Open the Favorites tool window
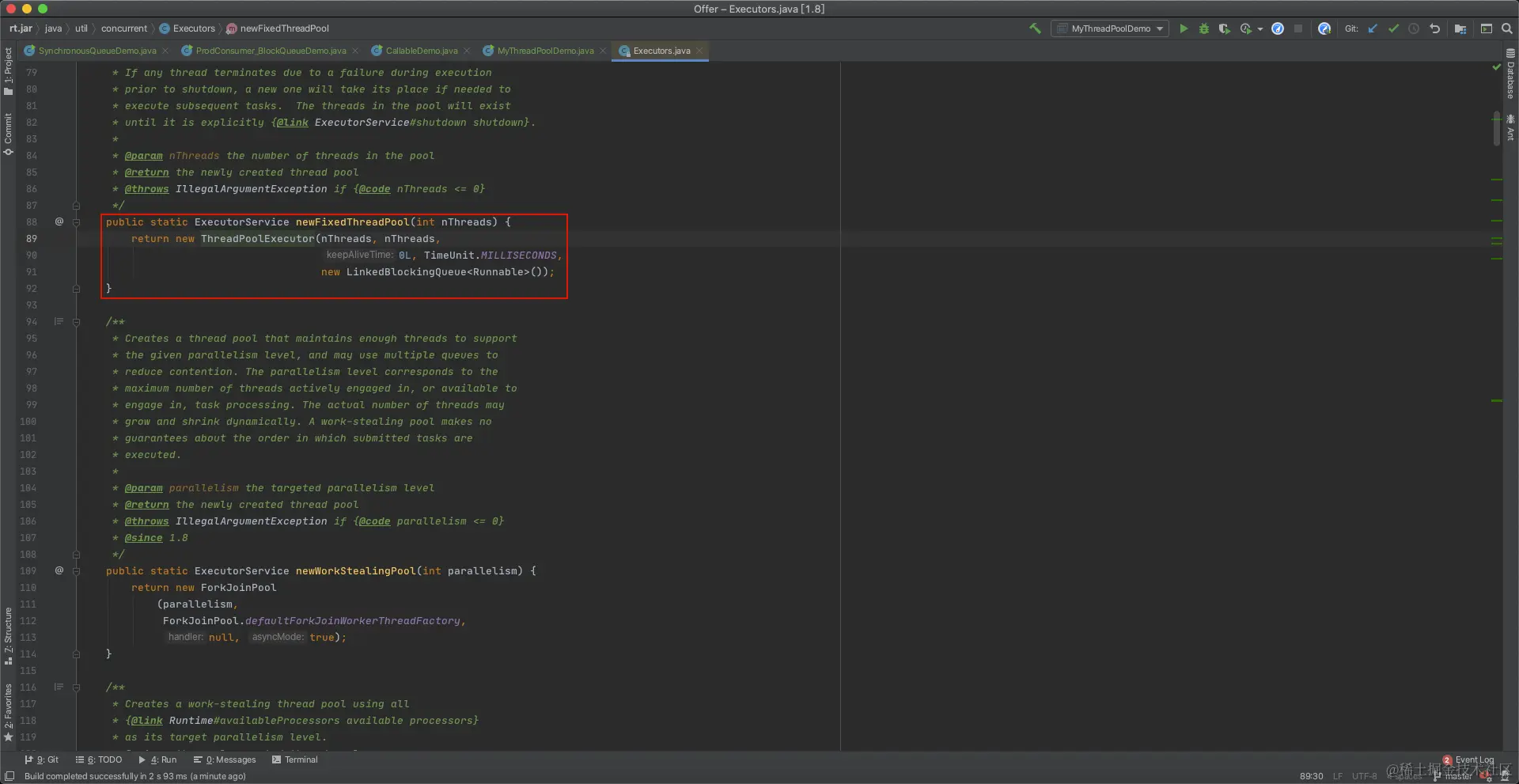Image resolution: width=1519 pixels, height=784 pixels. pos(8,712)
